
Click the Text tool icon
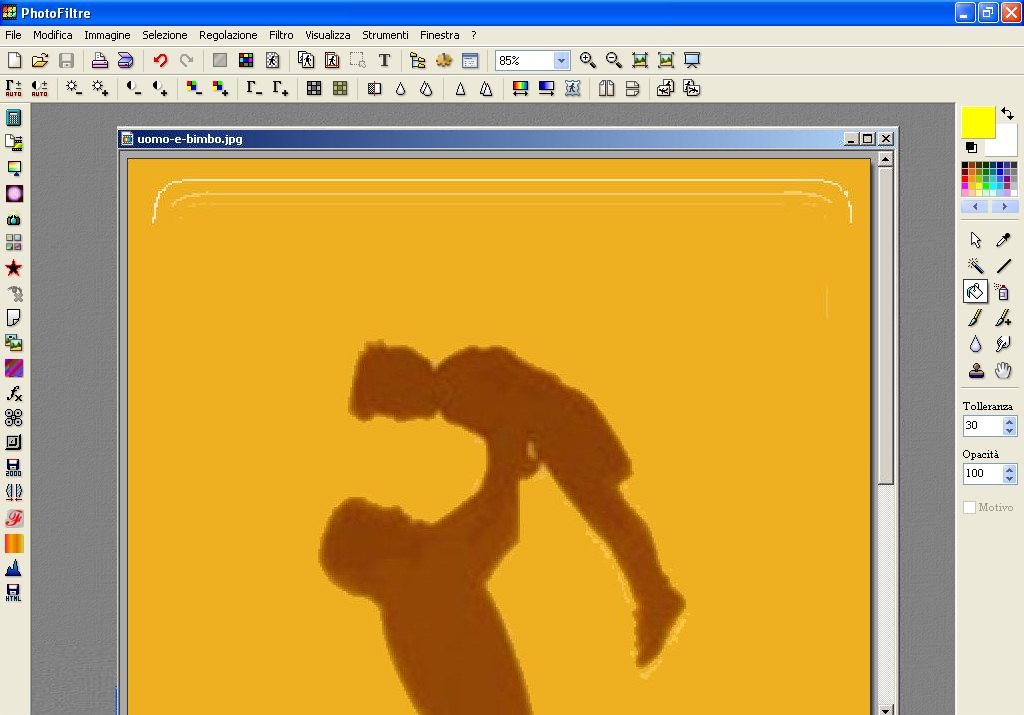coord(384,61)
